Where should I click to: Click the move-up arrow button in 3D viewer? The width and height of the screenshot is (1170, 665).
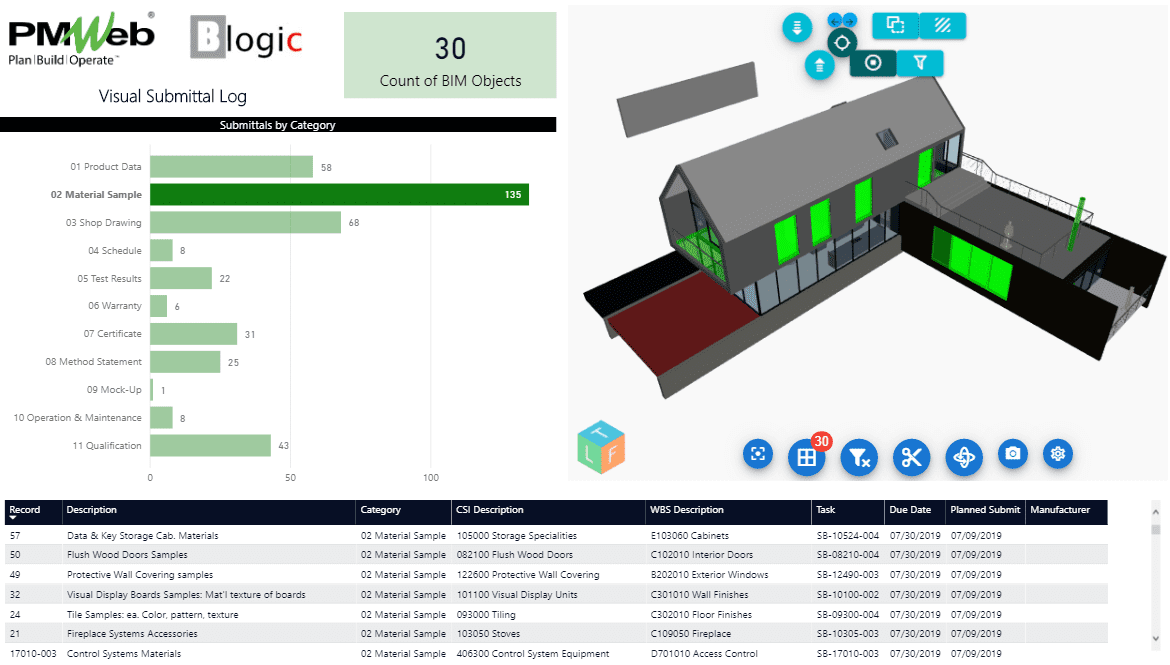tap(819, 66)
